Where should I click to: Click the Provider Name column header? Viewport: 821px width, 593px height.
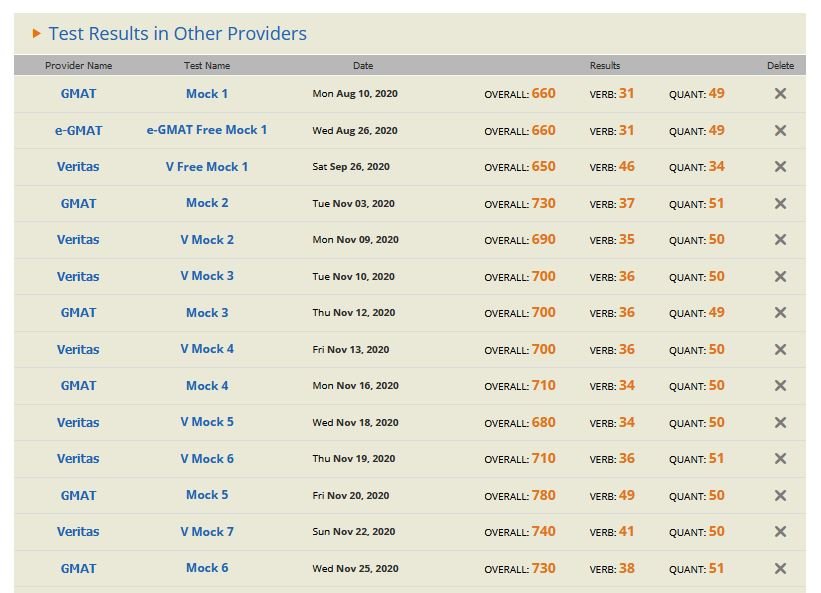(78, 66)
